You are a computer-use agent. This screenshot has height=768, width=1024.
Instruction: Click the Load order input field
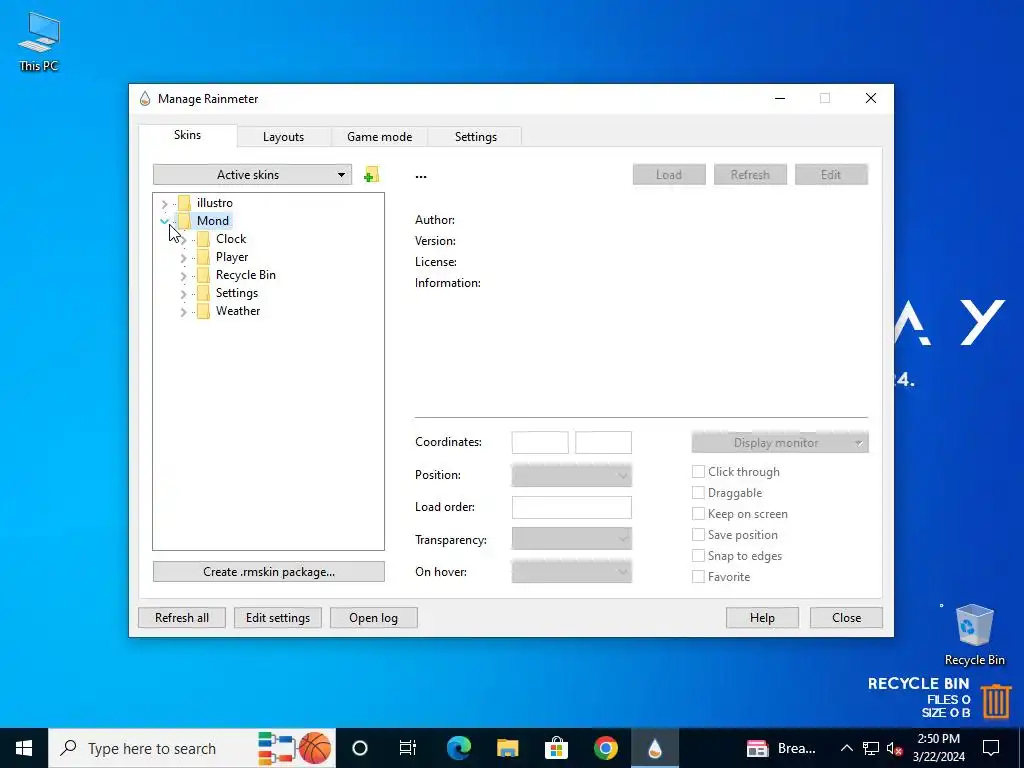coord(571,507)
